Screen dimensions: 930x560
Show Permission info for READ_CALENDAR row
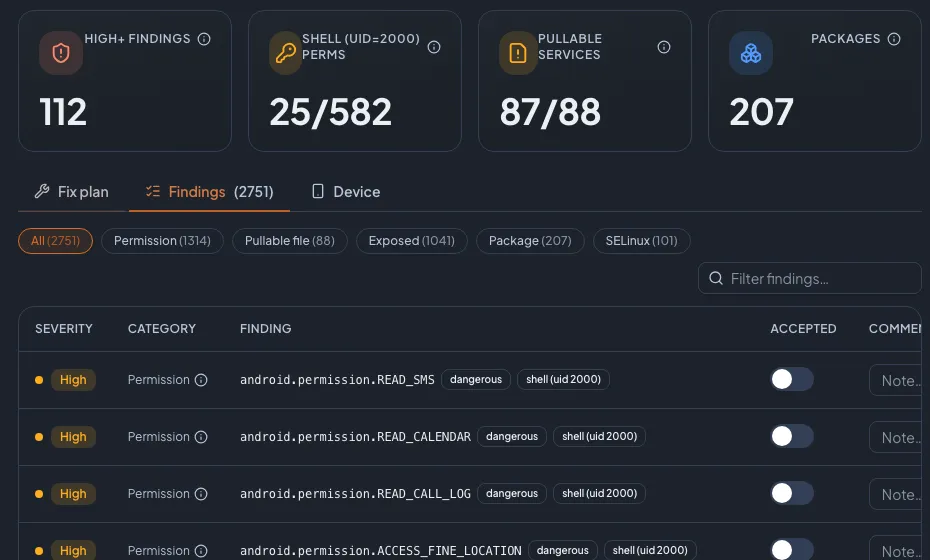point(201,437)
